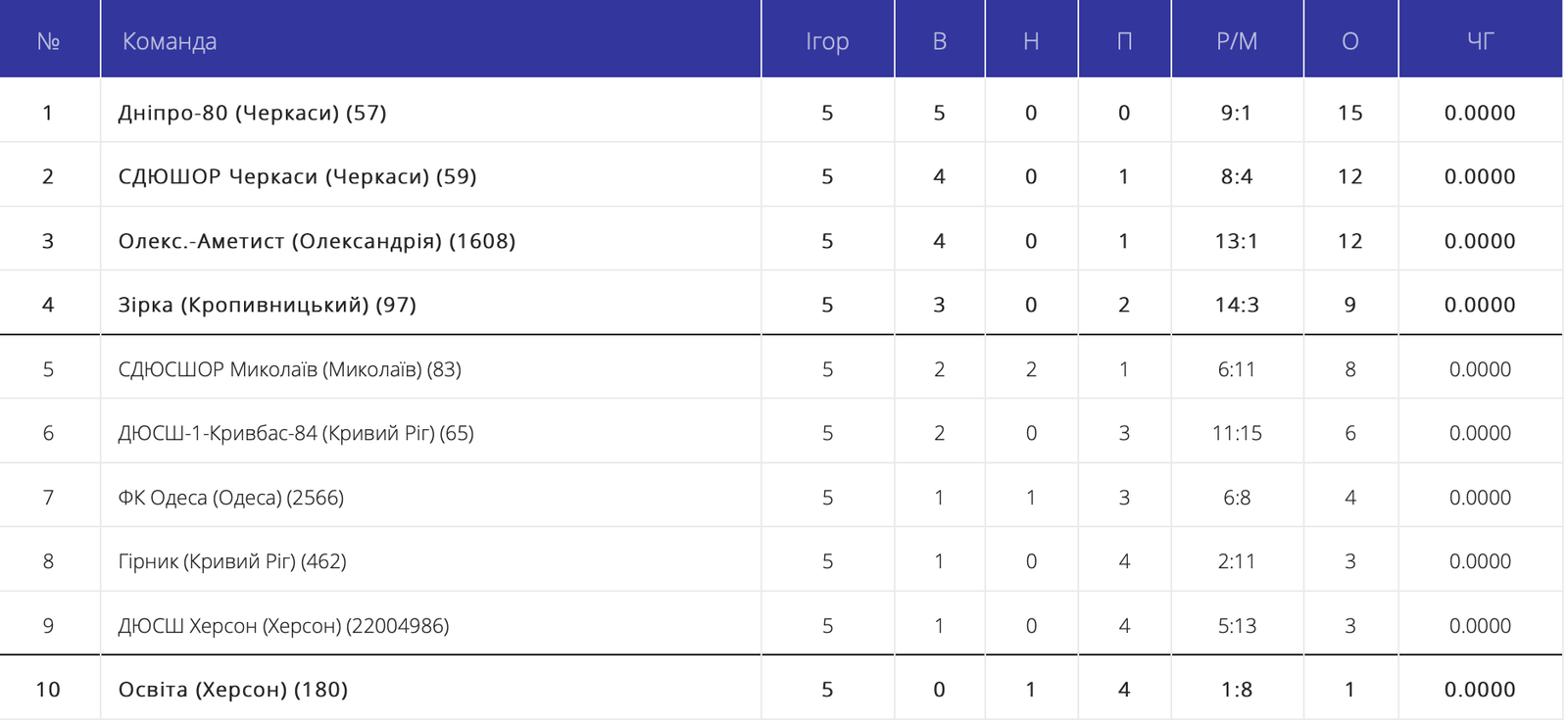Click the Н draws column header
This screenshot has height=721, width=1568.
click(x=1031, y=41)
